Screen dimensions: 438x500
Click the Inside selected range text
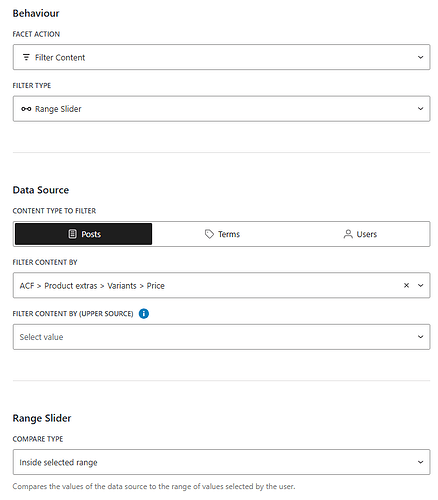click(x=58, y=463)
